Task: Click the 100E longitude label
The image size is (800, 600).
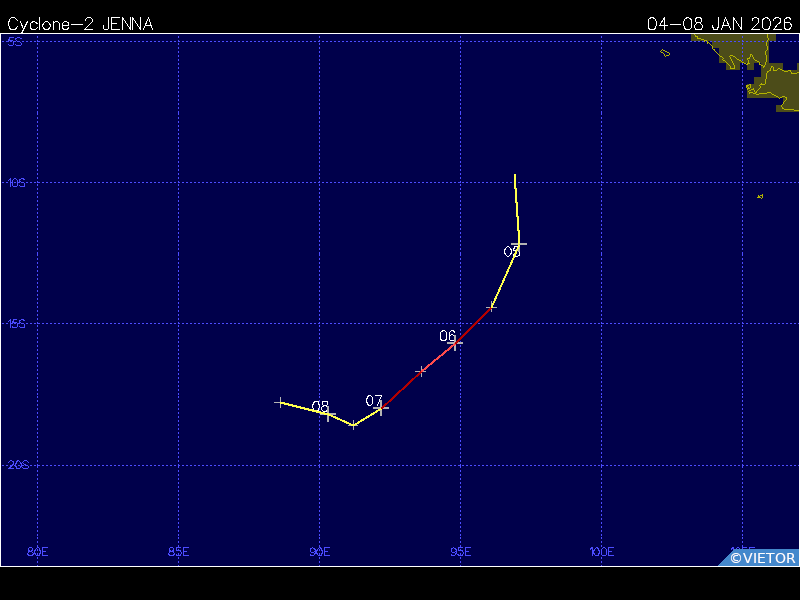Action: 601,551
